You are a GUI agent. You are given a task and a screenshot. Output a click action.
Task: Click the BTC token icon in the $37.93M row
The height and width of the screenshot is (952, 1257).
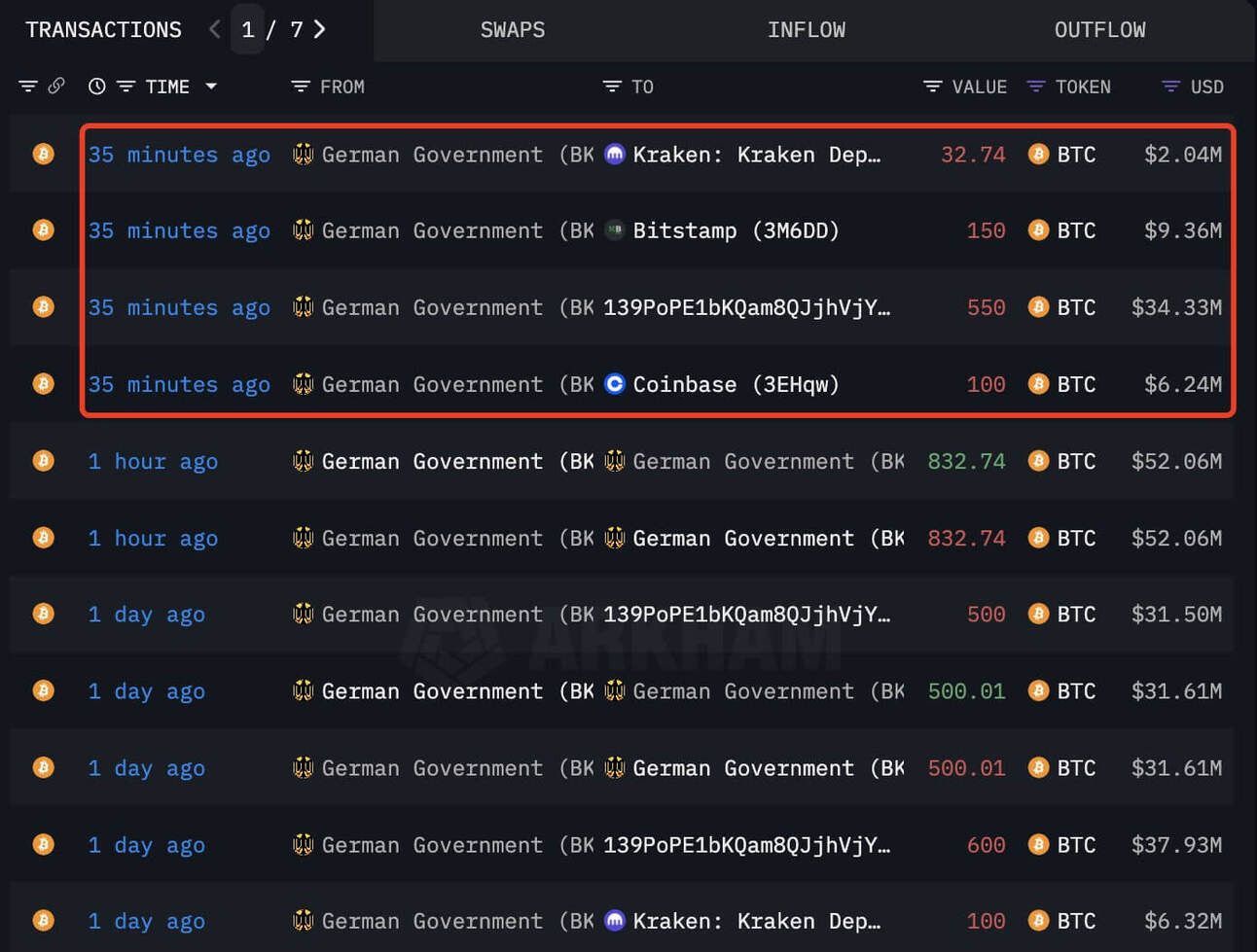pos(1038,844)
